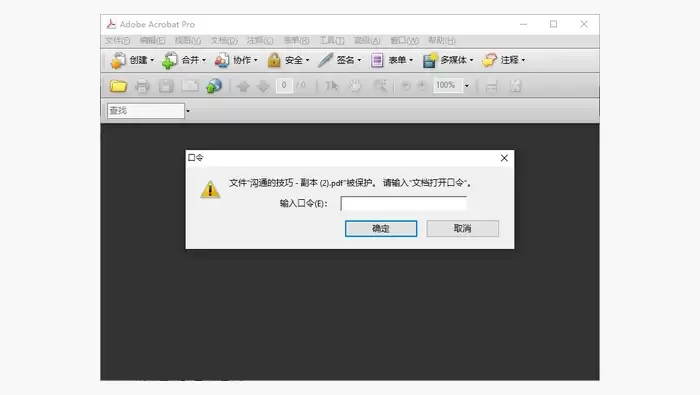Go to next page with down arrow

(263, 86)
